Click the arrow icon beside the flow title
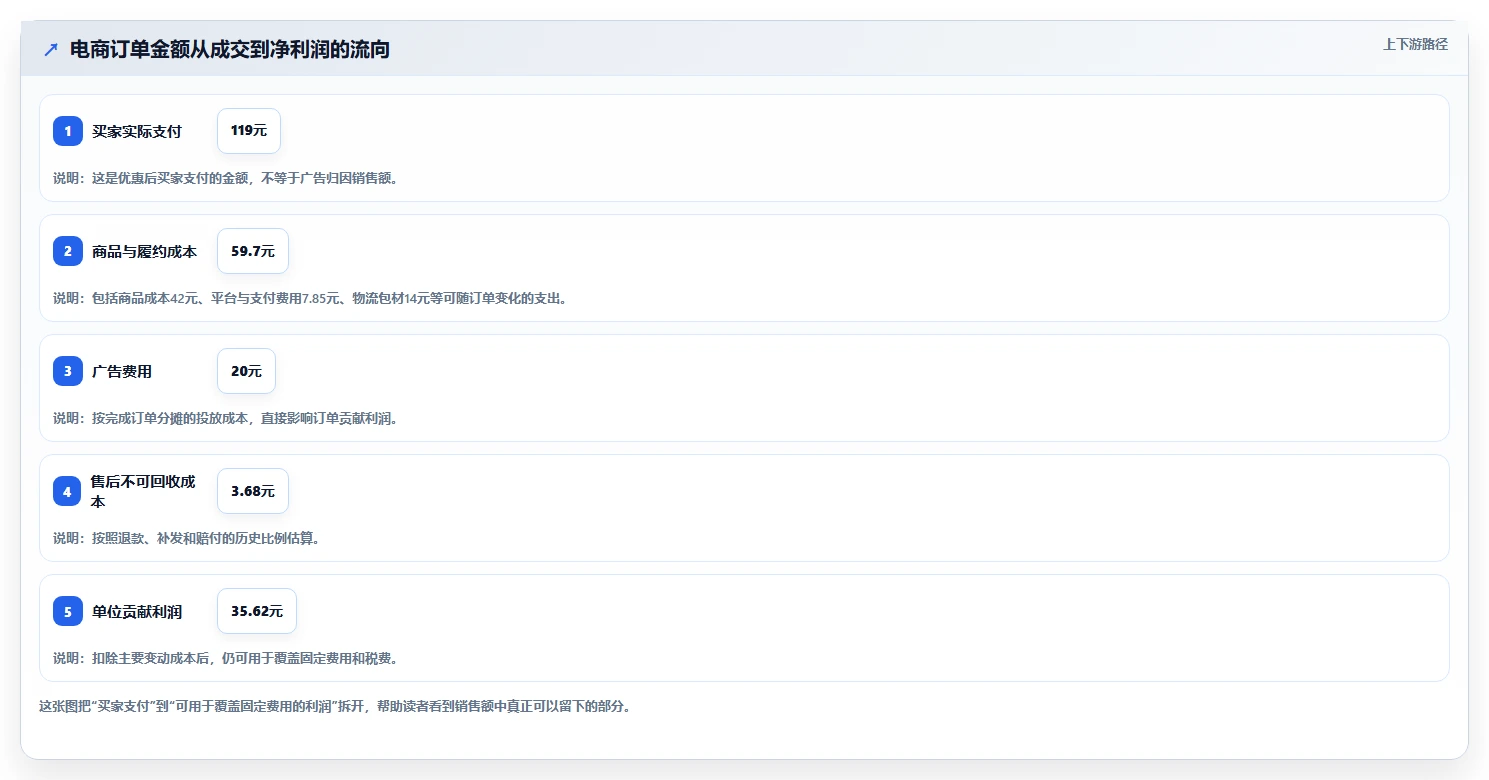 pos(51,50)
